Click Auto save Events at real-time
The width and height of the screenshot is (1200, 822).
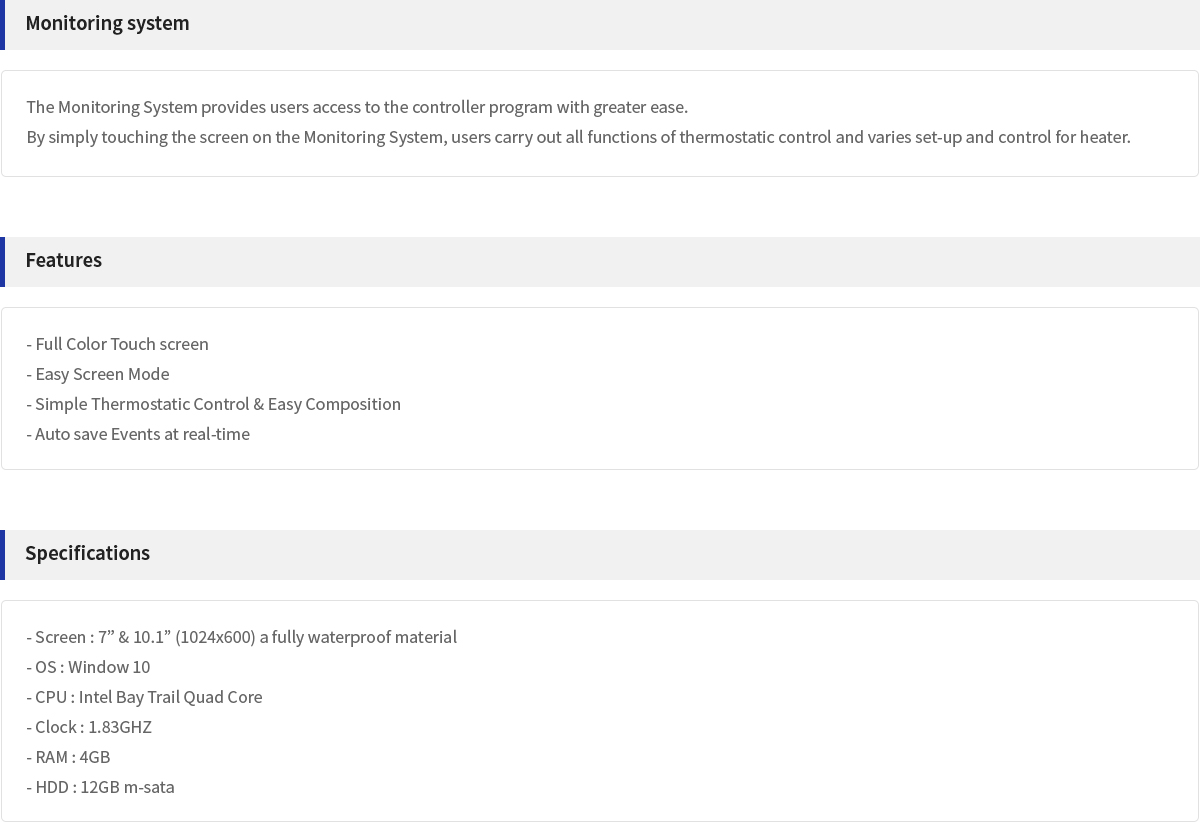click(x=138, y=434)
